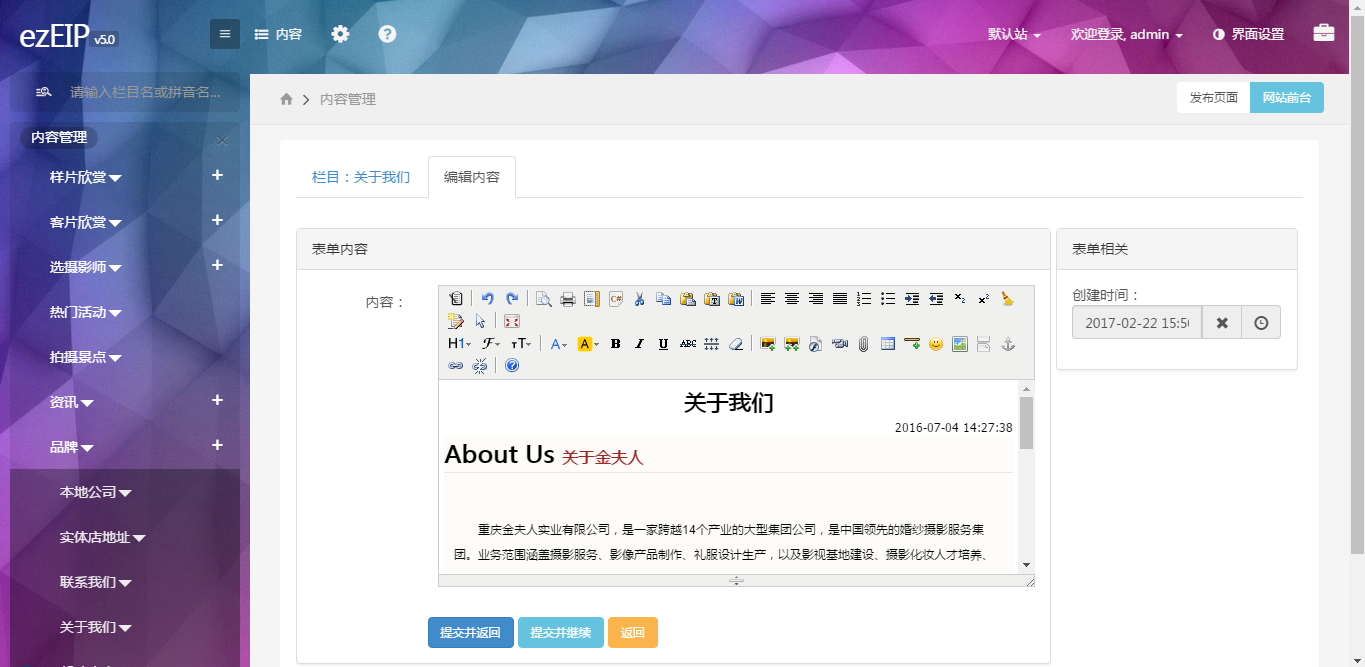Insert an emoticon smiley
Viewport: 1365px width, 667px height.
click(x=936, y=343)
